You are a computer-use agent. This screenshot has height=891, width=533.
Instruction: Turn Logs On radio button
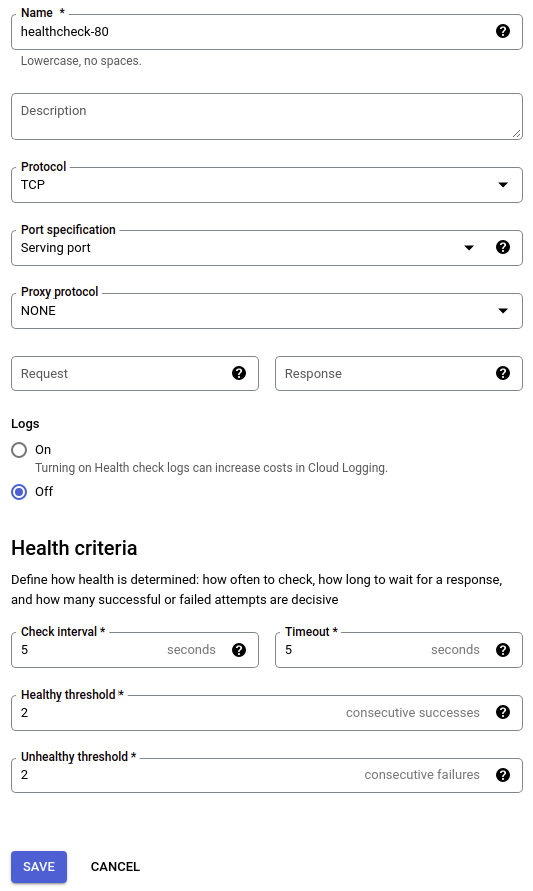pyautogui.click(x=19, y=450)
